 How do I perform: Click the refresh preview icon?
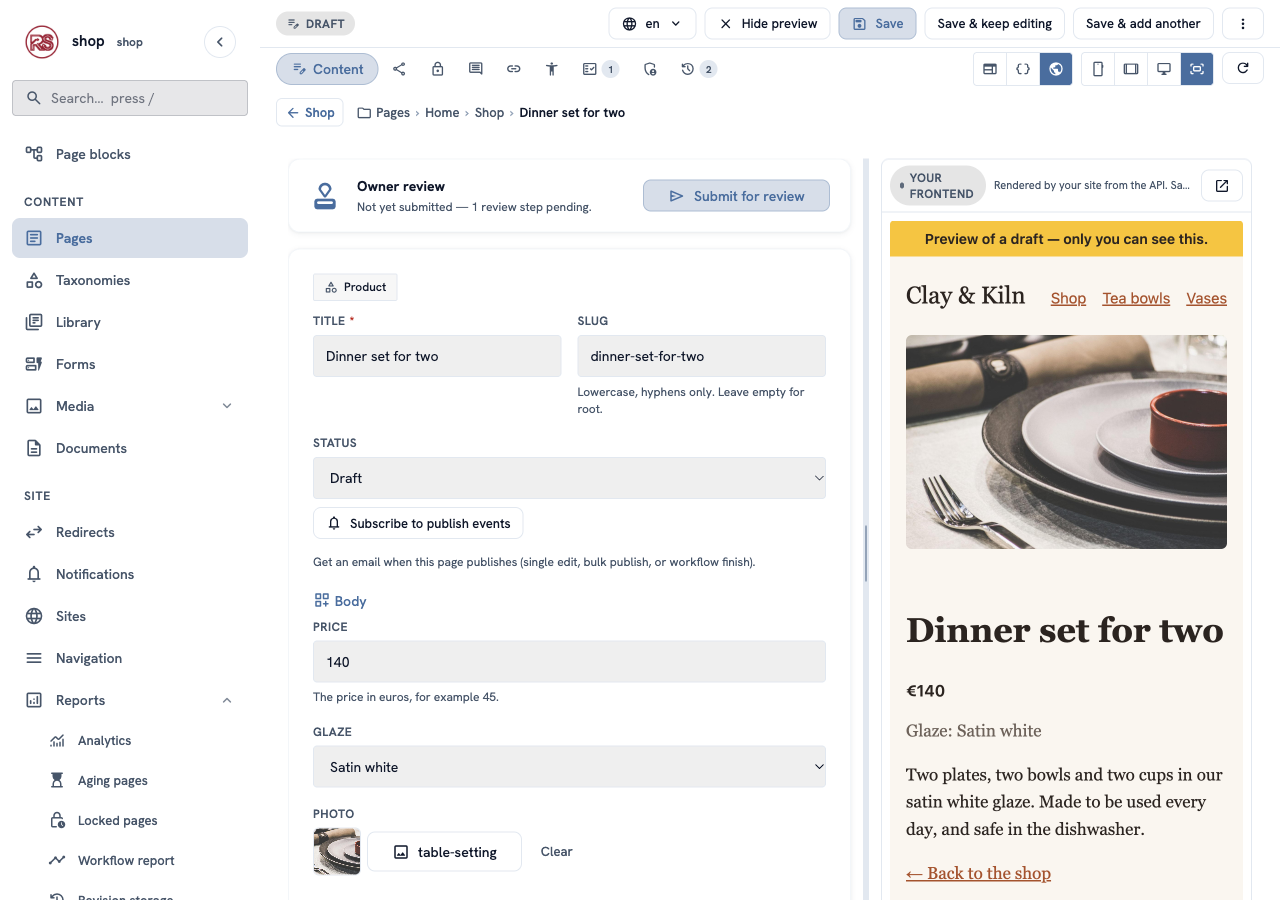tap(1243, 68)
